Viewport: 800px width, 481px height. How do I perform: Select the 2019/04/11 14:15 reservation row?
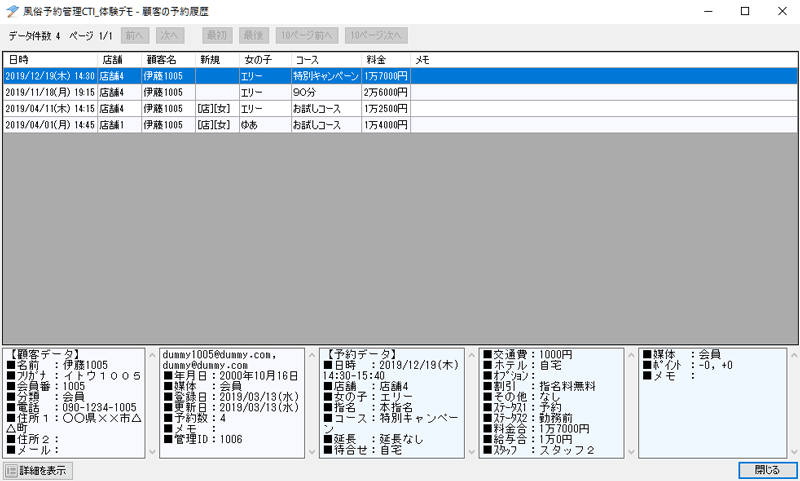pyautogui.click(x=200, y=108)
